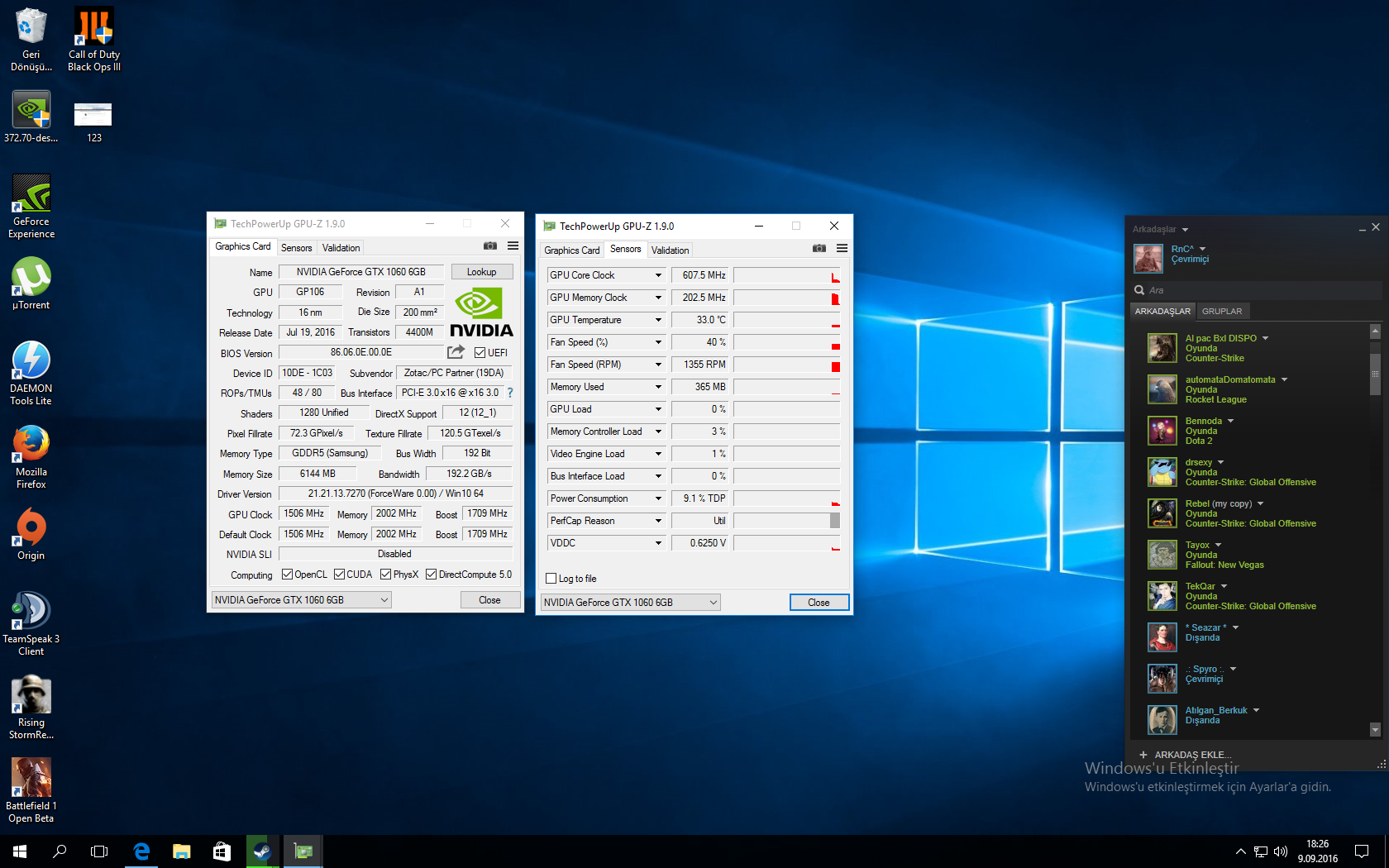
Task: Open taskbar search magnifier
Action: 60,851
